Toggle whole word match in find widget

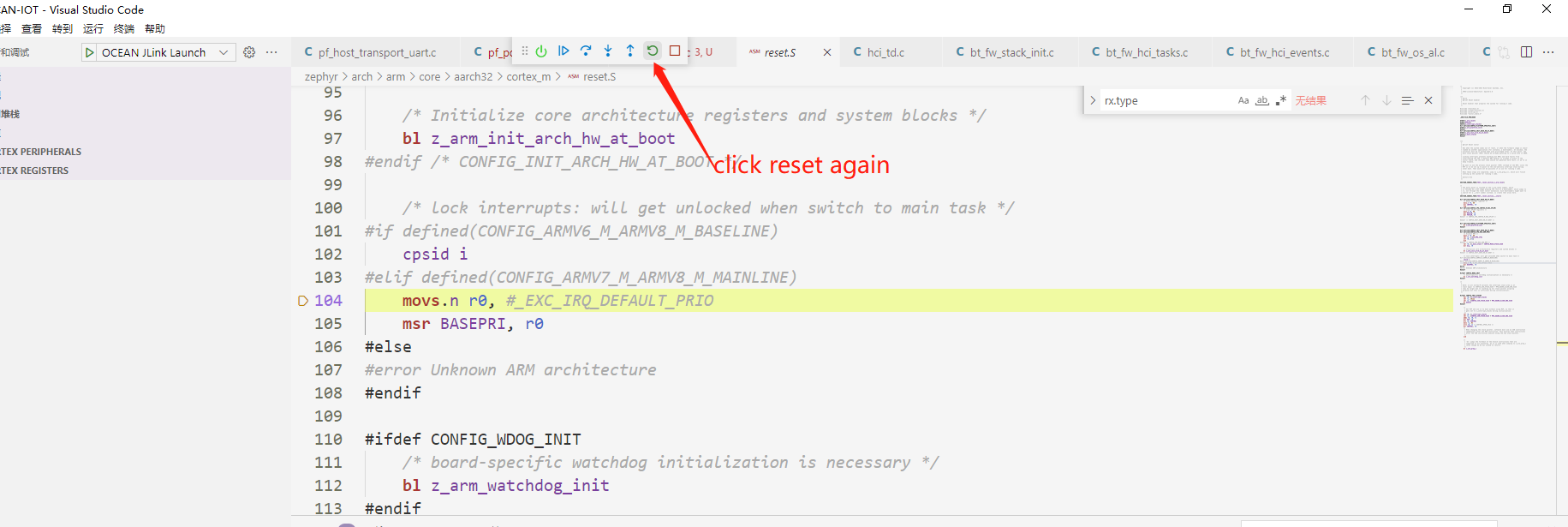point(1262,100)
